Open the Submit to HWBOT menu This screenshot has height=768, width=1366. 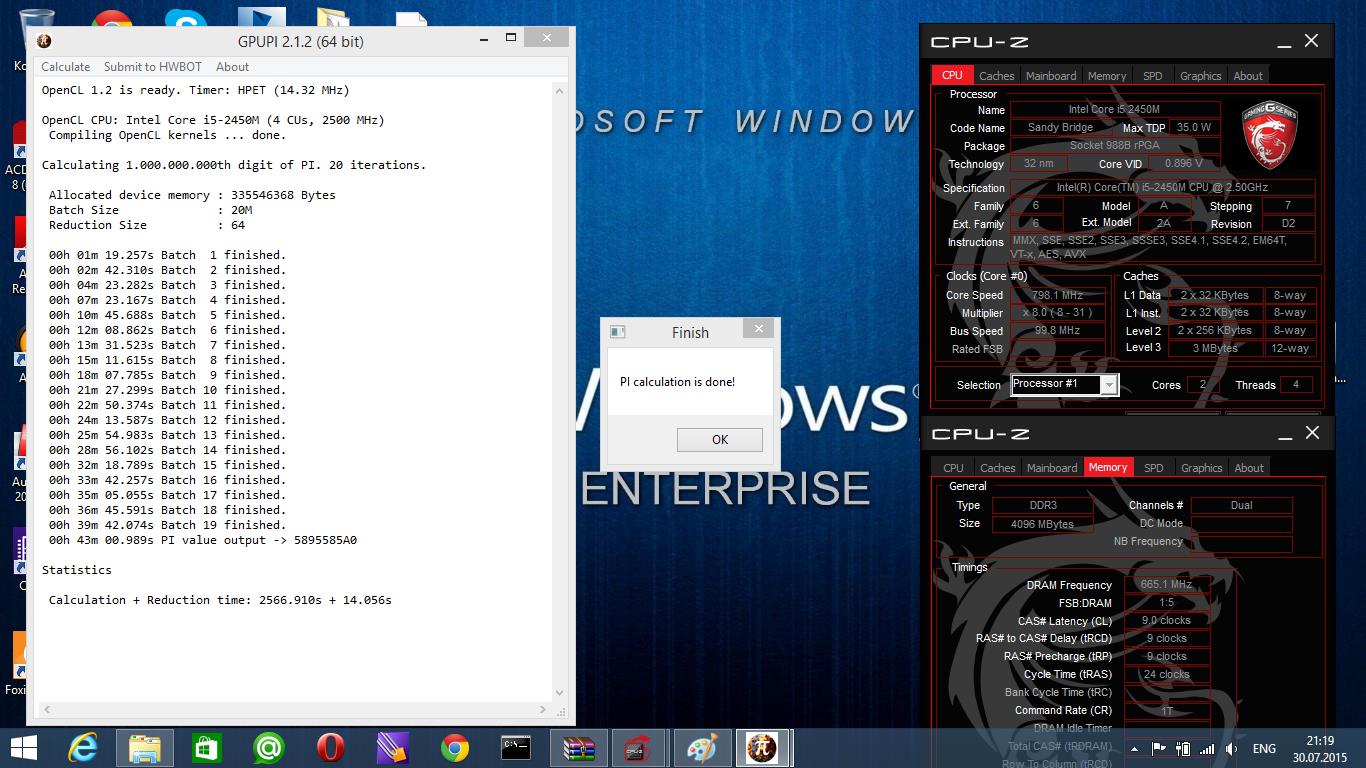click(x=153, y=67)
